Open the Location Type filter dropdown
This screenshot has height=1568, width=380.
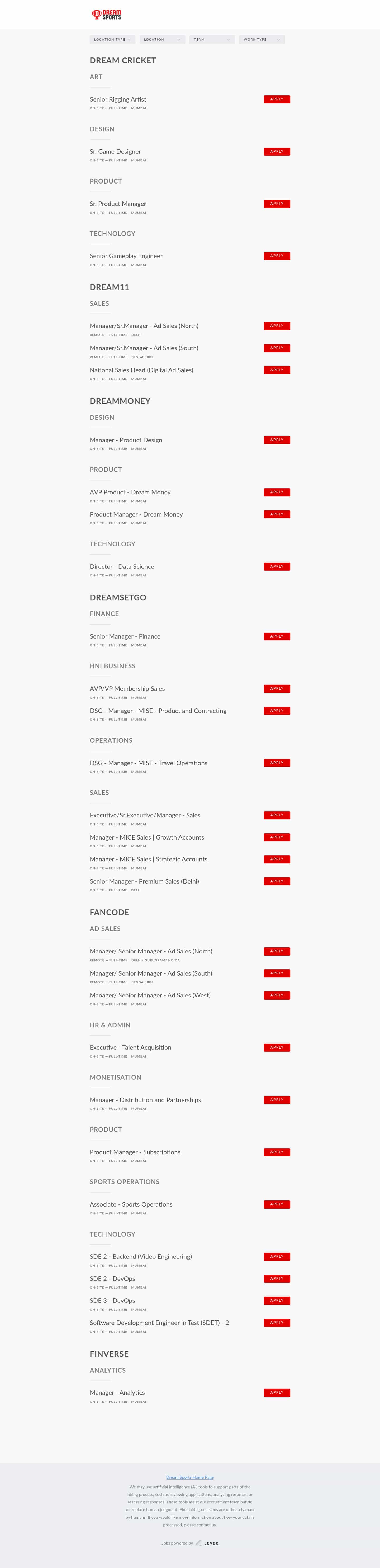(112, 40)
